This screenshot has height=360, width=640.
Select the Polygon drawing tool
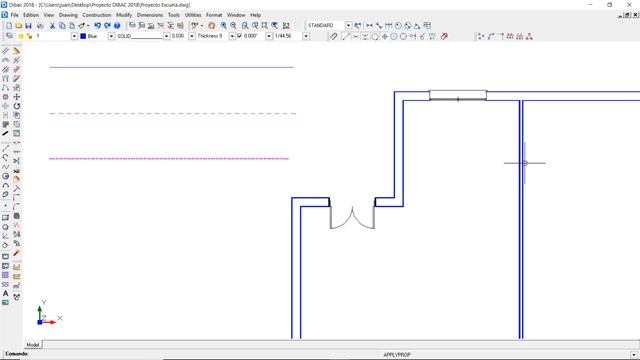(x=5, y=227)
